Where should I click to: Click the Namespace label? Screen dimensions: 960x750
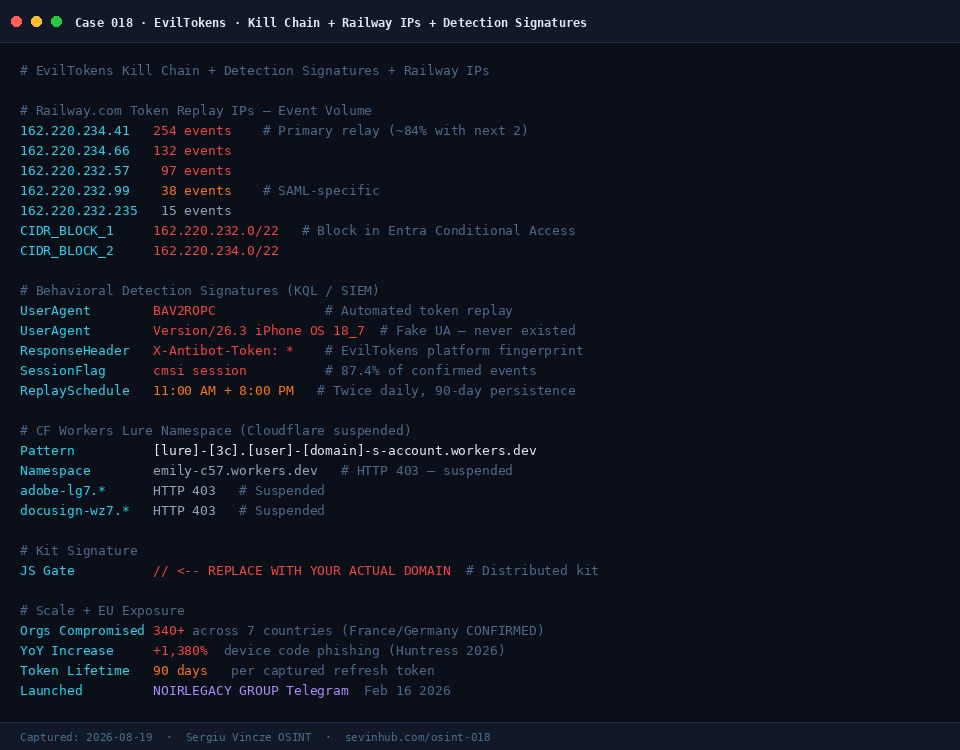(x=55, y=471)
